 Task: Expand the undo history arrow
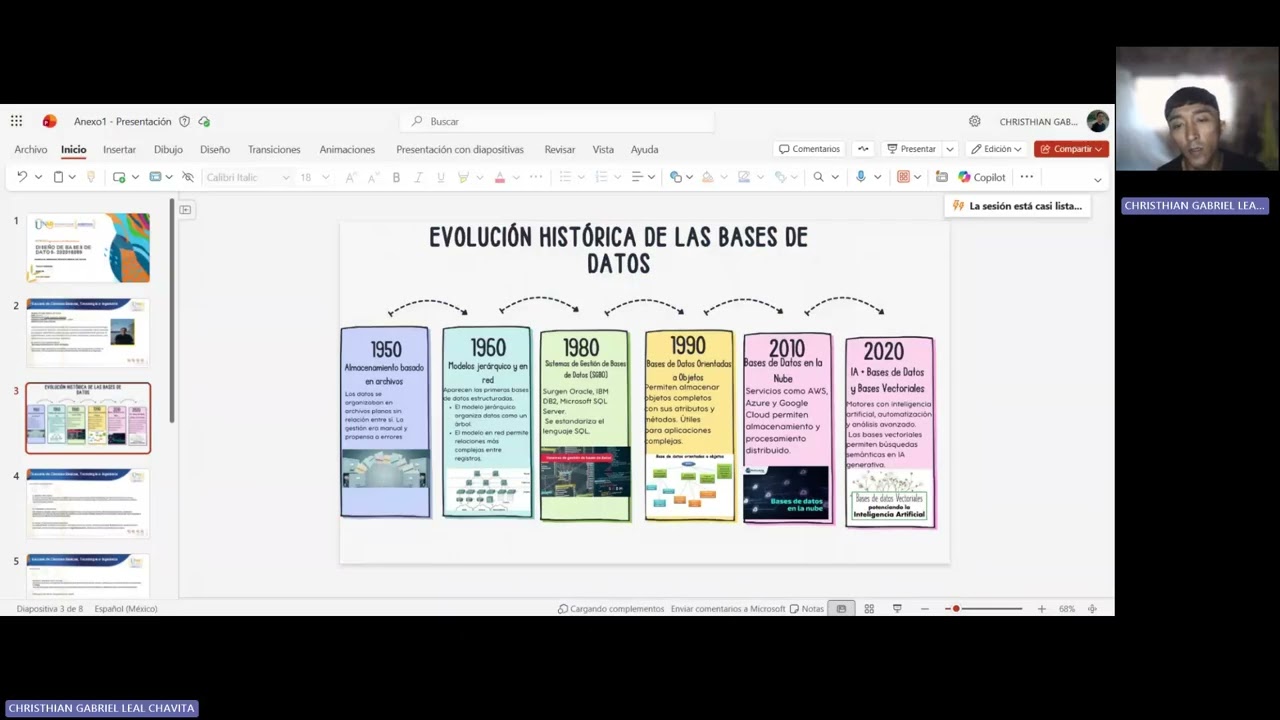(38, 177)
